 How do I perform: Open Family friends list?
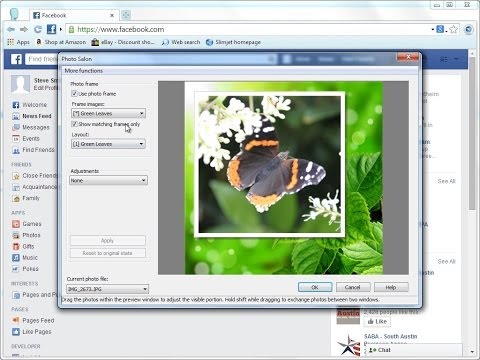[x=26, y=198]
